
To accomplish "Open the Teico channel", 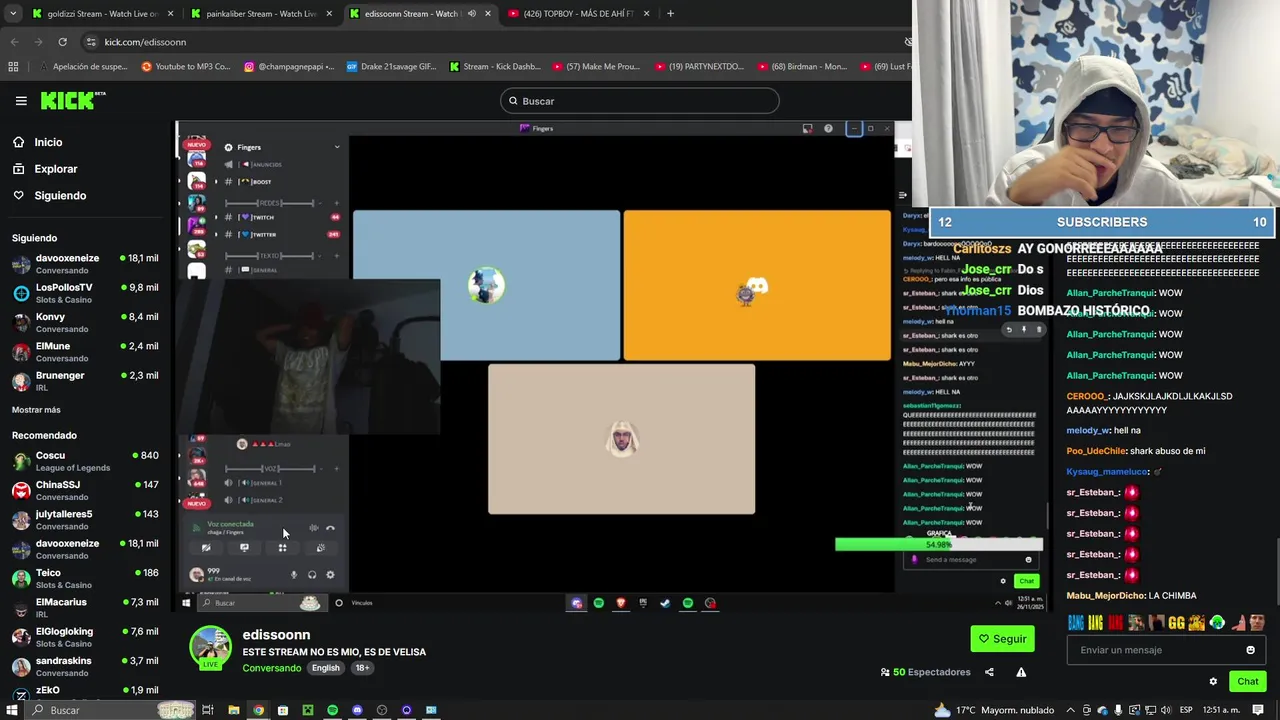I will (x=85, y=578).
